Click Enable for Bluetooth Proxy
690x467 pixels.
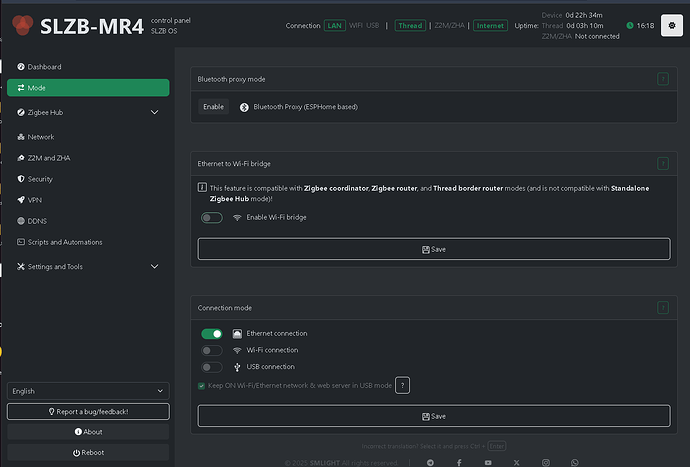pos(213,106)
